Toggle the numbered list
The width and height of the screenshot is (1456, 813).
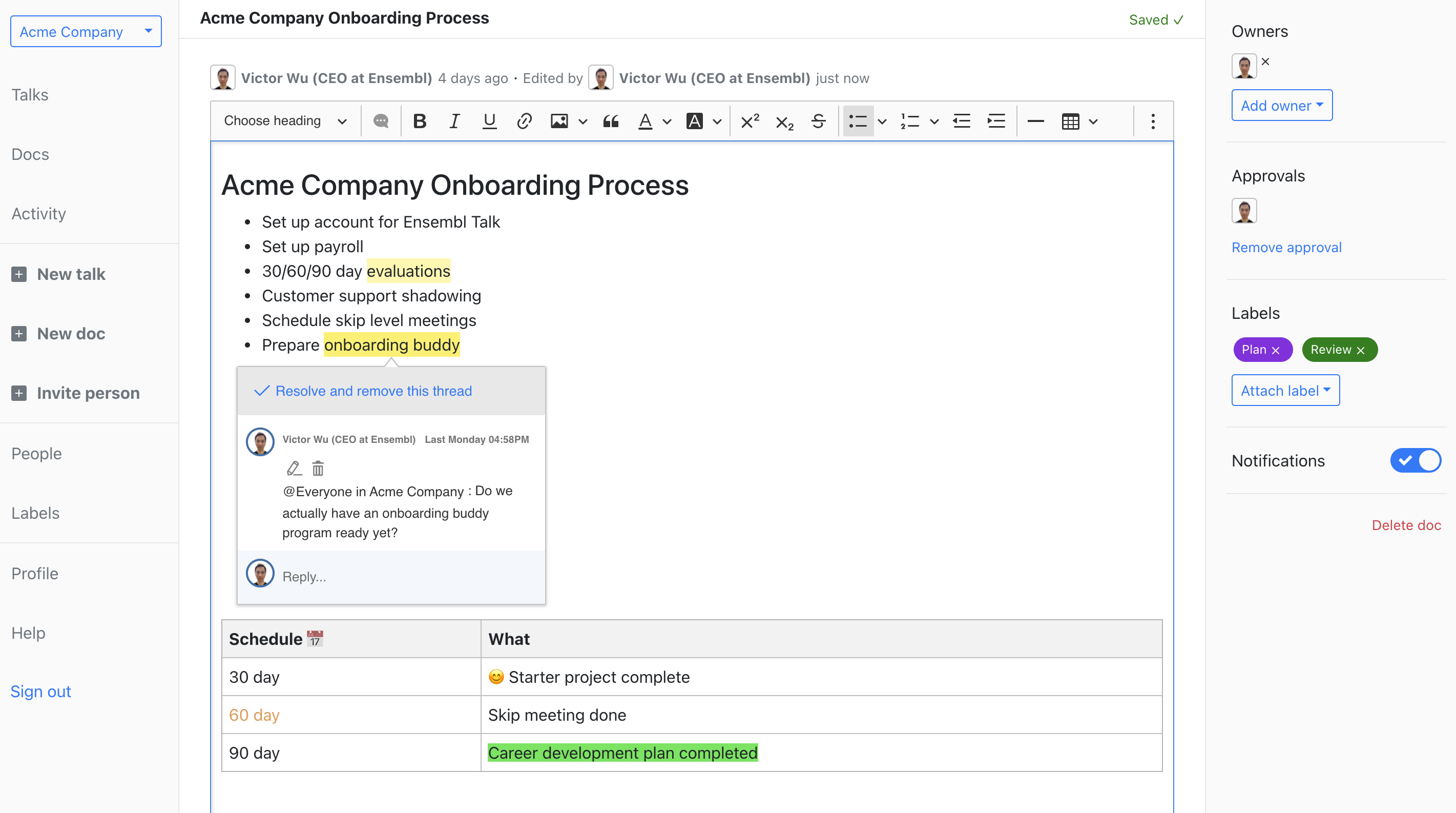[909, 121]
